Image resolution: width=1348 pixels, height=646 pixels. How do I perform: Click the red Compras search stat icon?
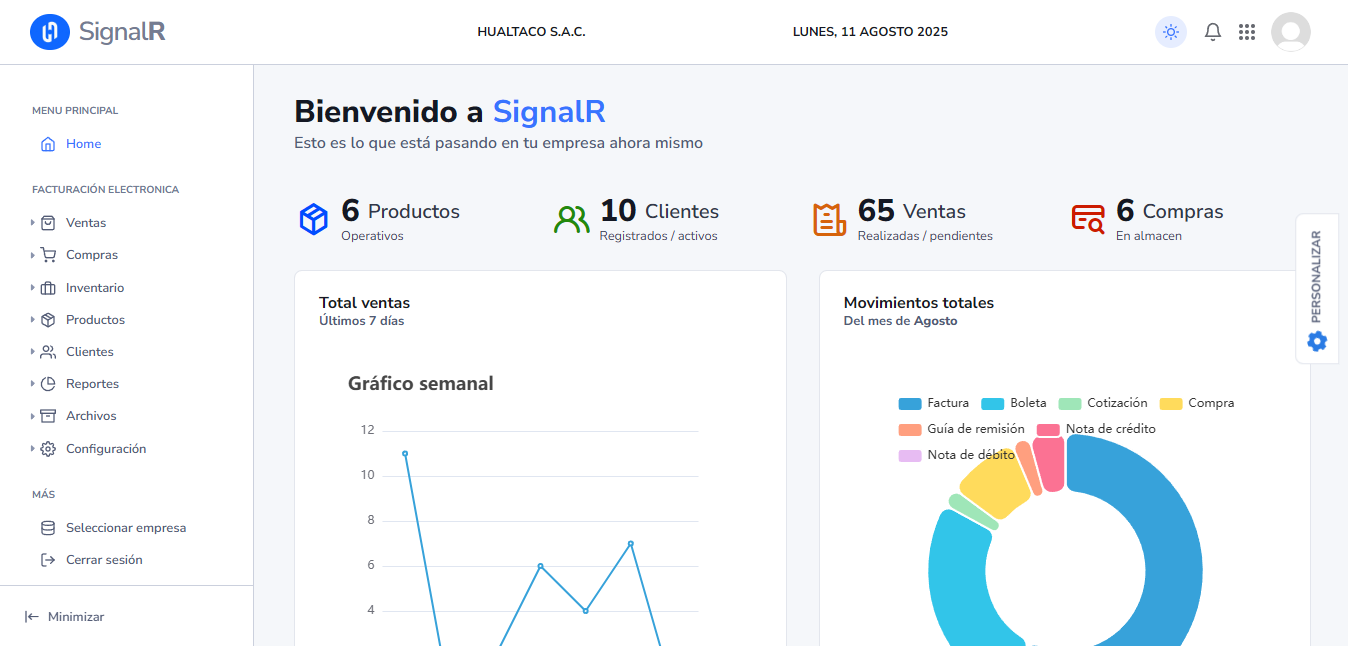1088,219
